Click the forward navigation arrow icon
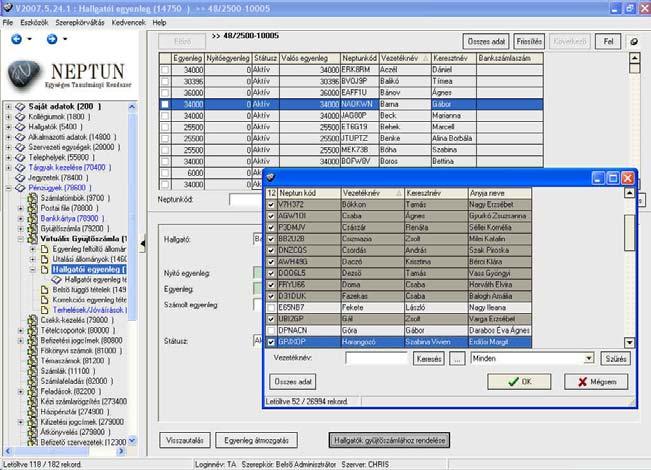Screen dimensions: 651x470 [x=52, y=39]
